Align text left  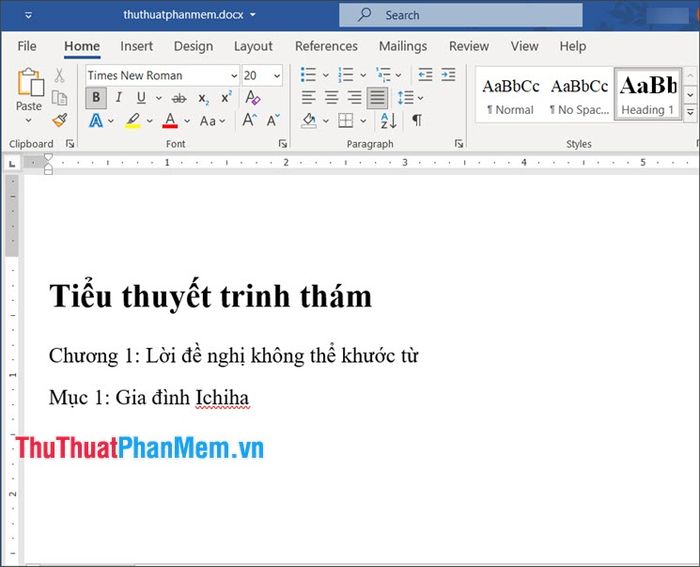308,98
